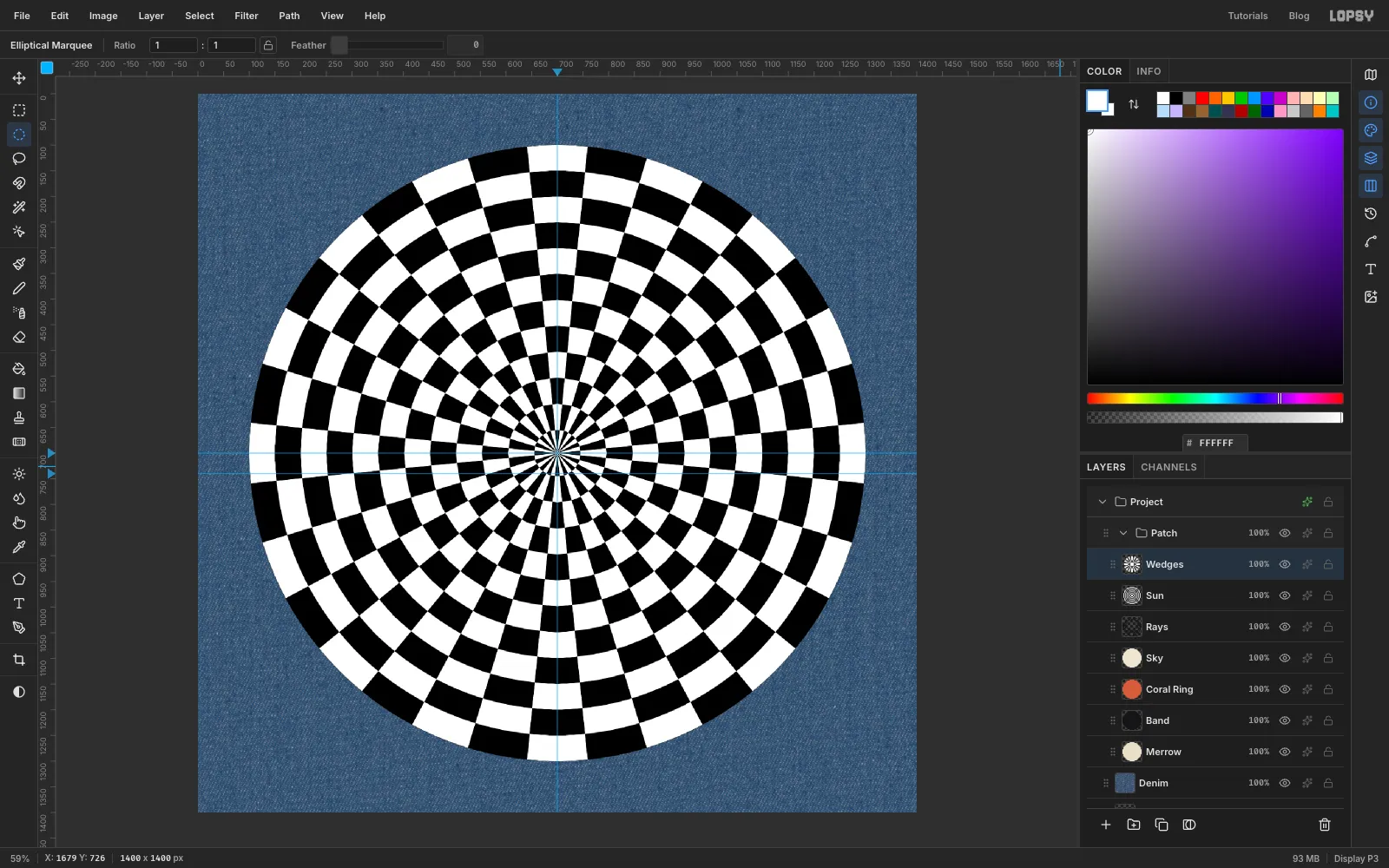The height and width of the screenshot is (868, 1389).
Task: Open the History panel icon
Action: [1371, 214]
